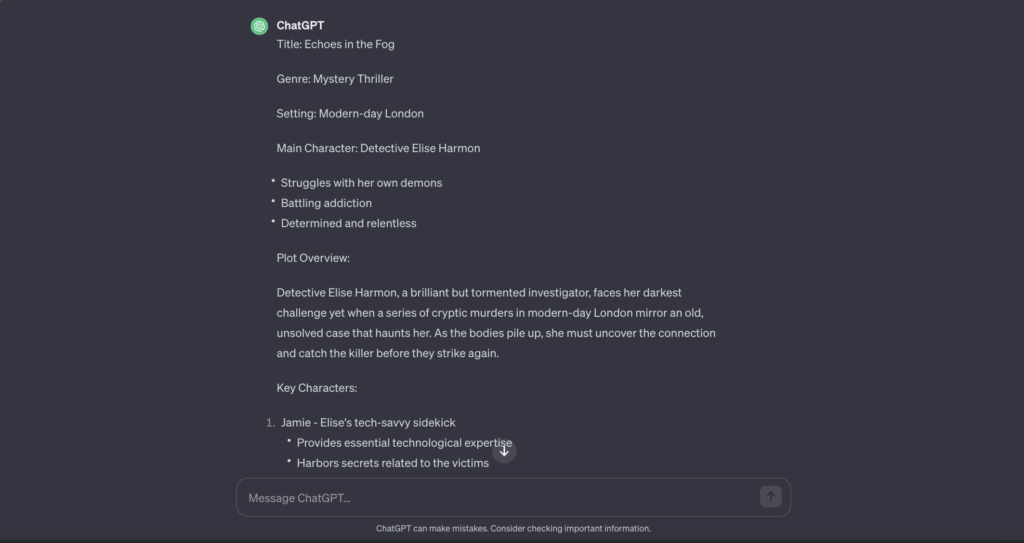Screen dimensions: 1024x543
Task: Click the numbered list marker "1."
Action: click(271, 423)
